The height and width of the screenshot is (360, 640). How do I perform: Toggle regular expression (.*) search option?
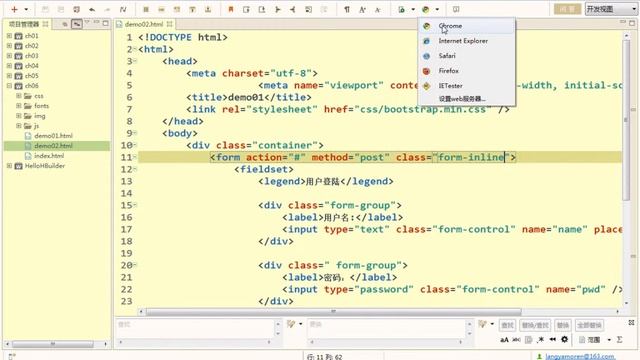(x=540, y=340)
